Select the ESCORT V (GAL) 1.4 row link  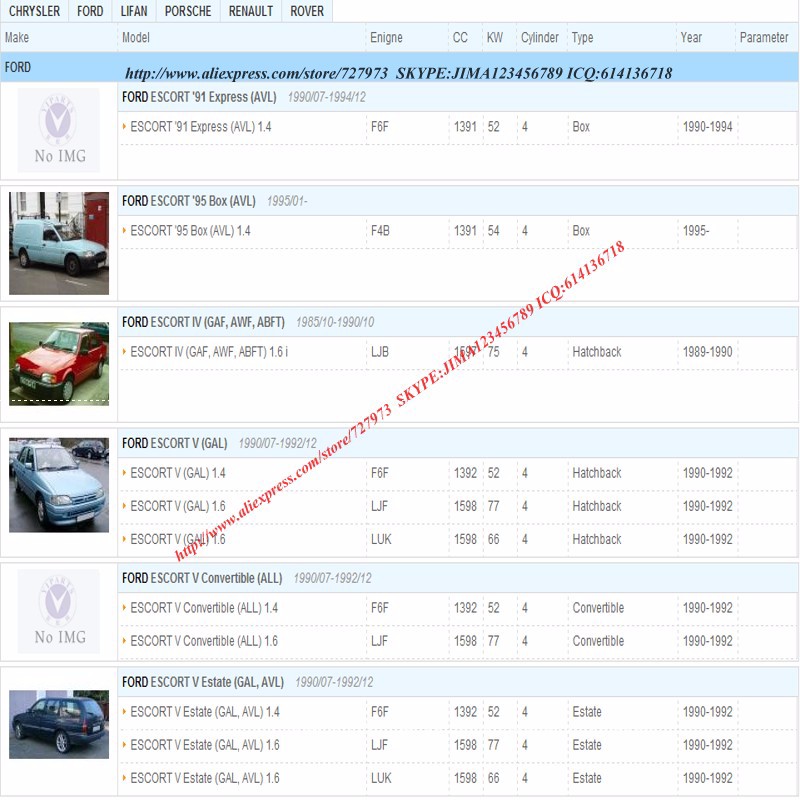[x=178, y=473]
